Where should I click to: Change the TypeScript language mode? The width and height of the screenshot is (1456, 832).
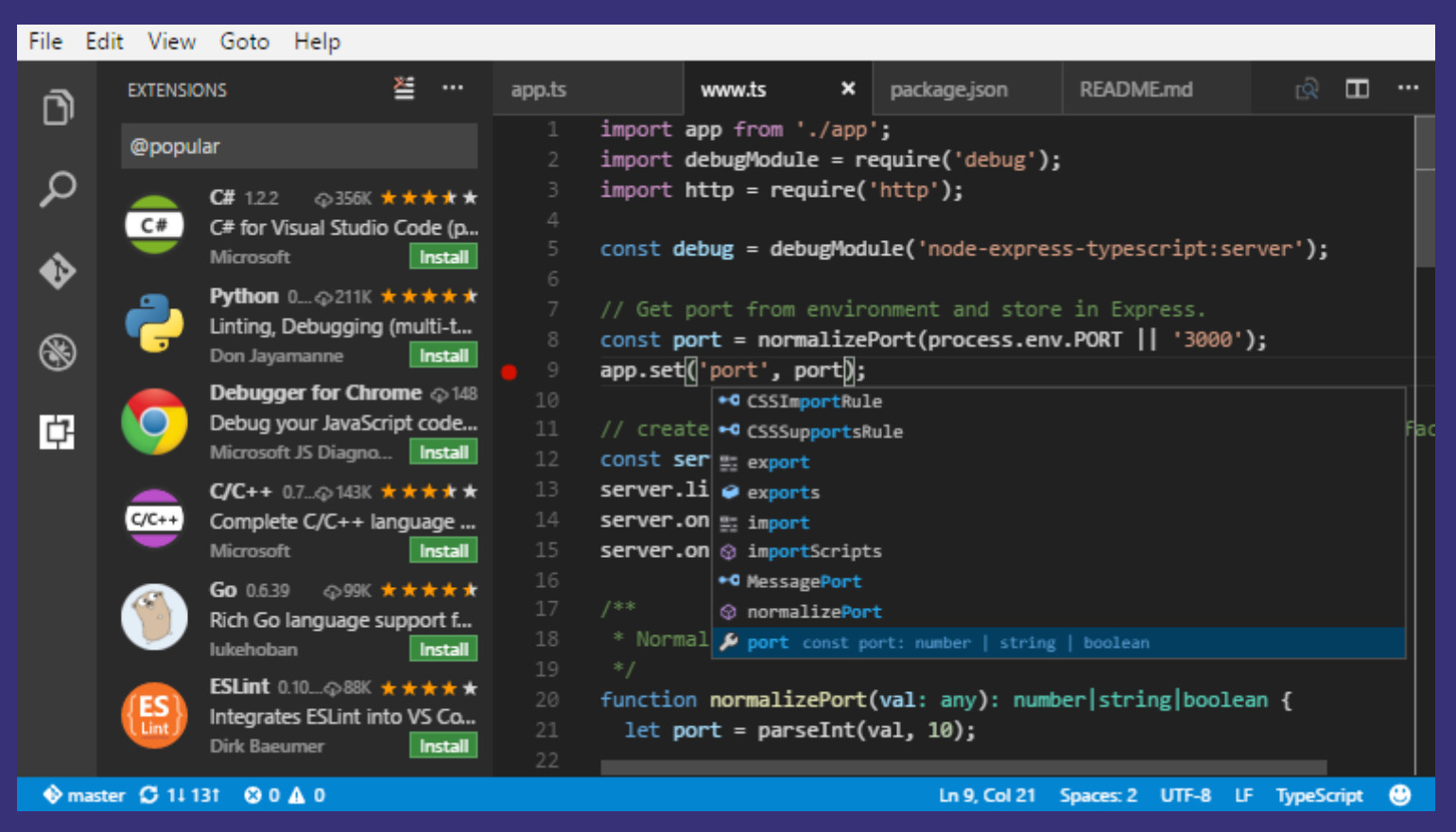click(x=1319, y=795)
